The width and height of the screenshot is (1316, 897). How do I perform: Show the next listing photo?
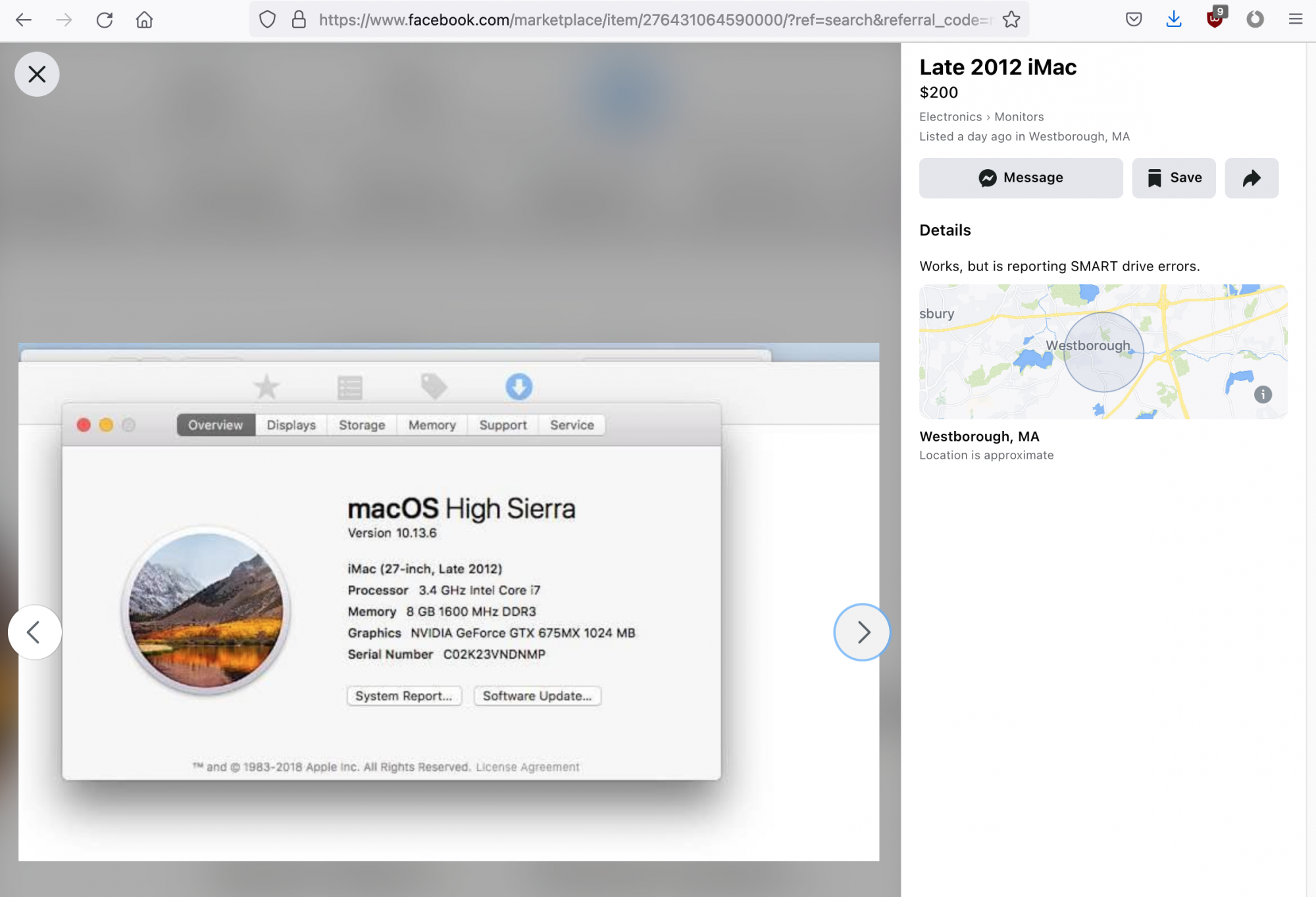point(862,632)
